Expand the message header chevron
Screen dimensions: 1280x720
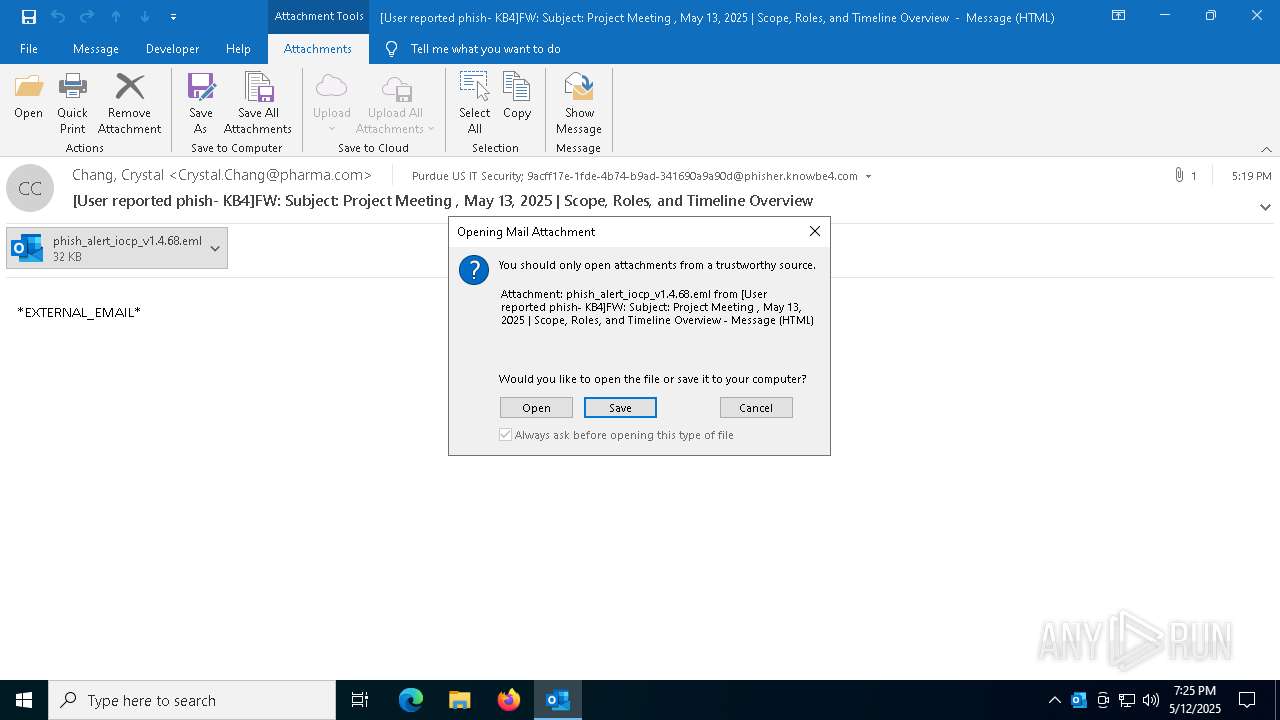1265,207
